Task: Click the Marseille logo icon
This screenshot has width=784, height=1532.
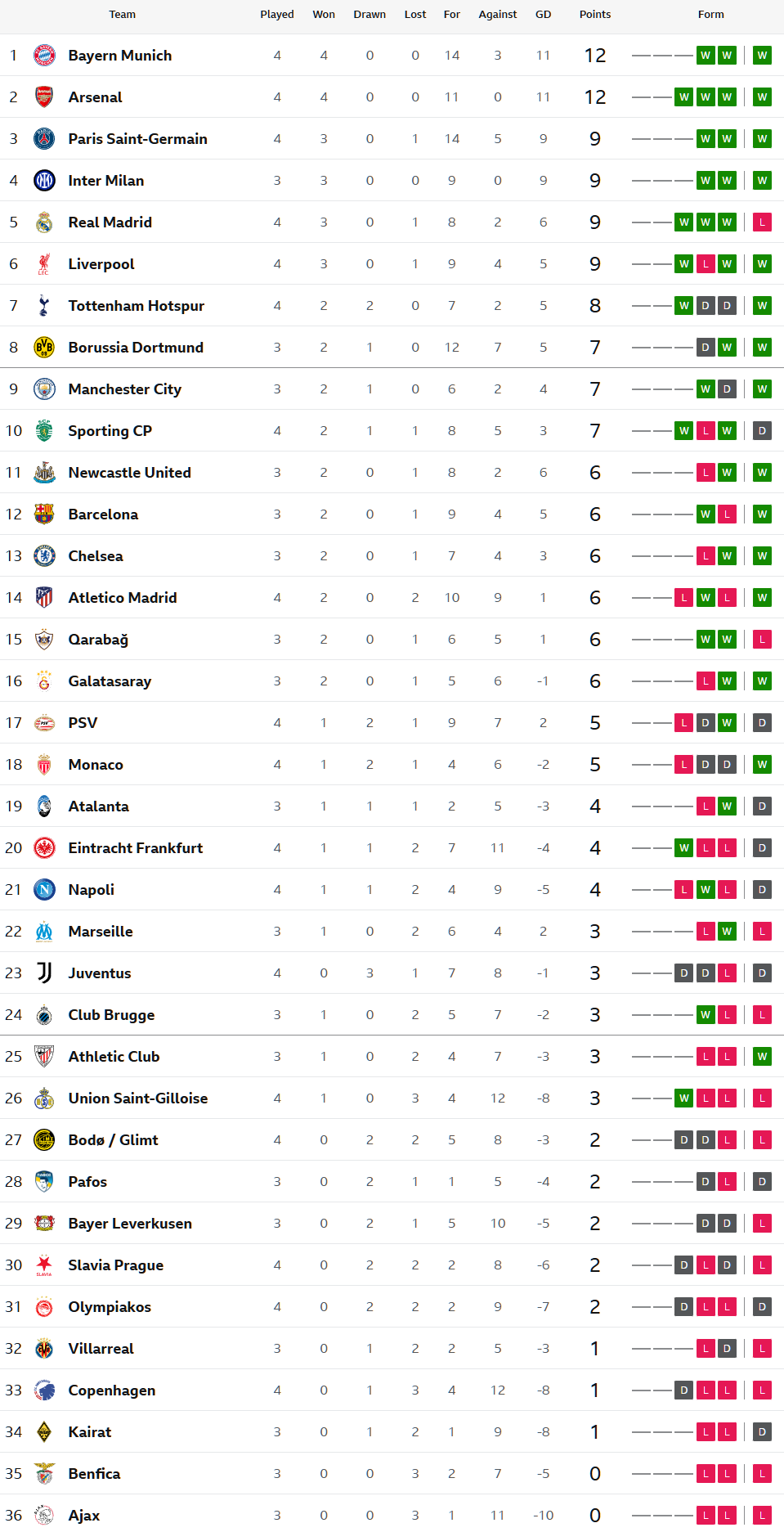Action: click(x=44, y=932)
